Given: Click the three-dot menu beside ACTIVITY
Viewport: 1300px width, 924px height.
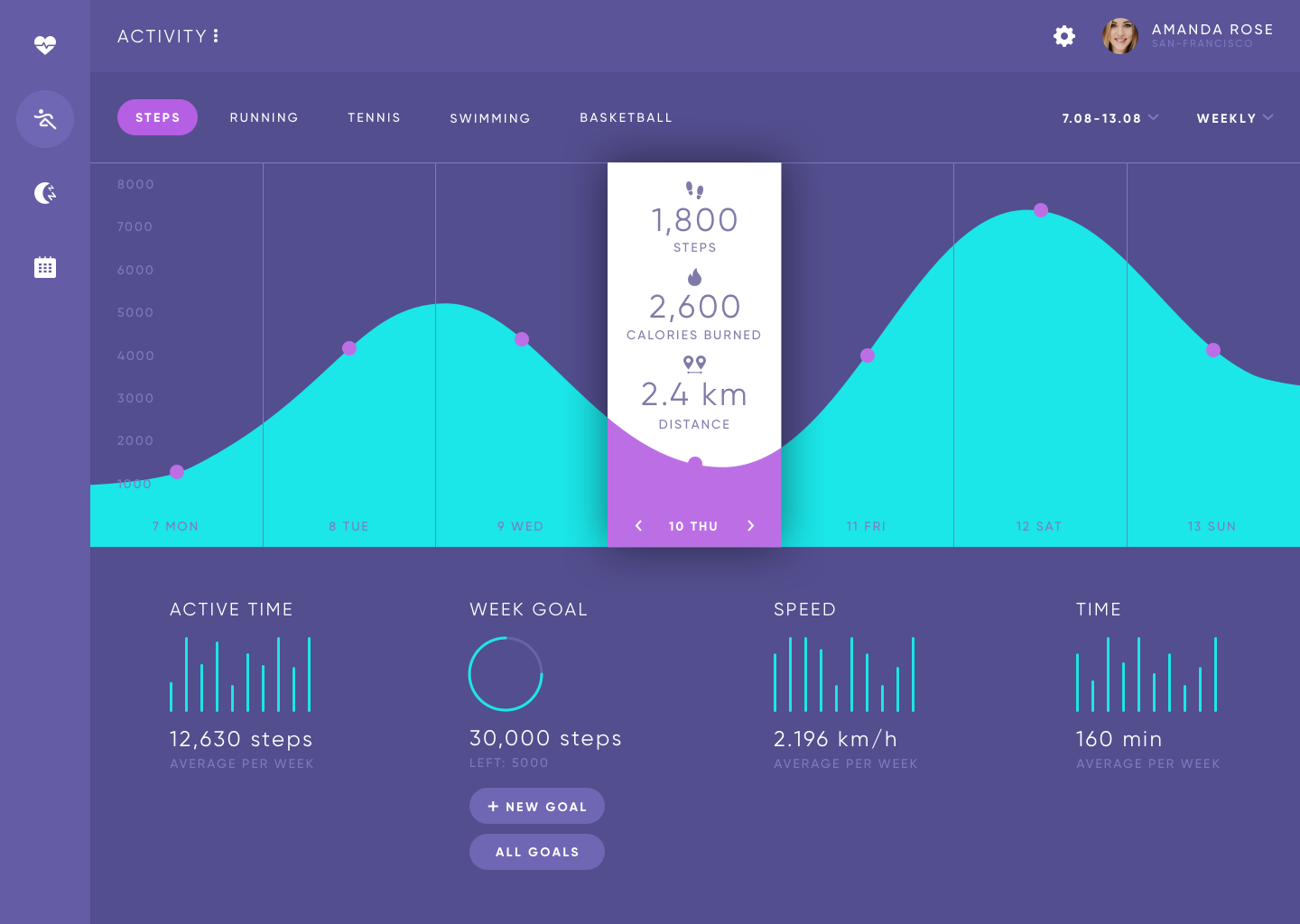Looking at the screenshot, I should (216, 36).
